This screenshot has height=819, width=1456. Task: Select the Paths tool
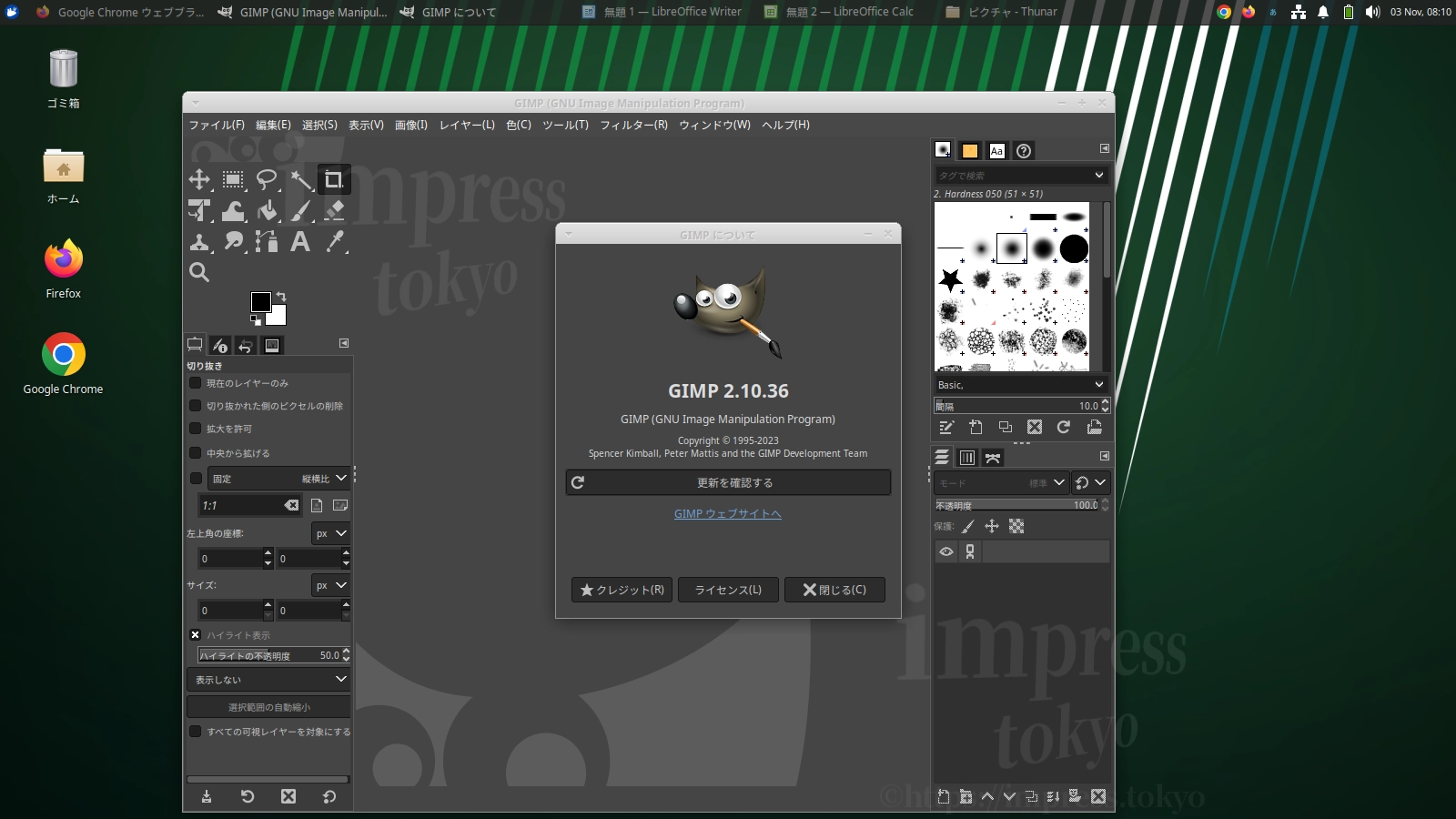pyautogui.click(x=267, y=241)
